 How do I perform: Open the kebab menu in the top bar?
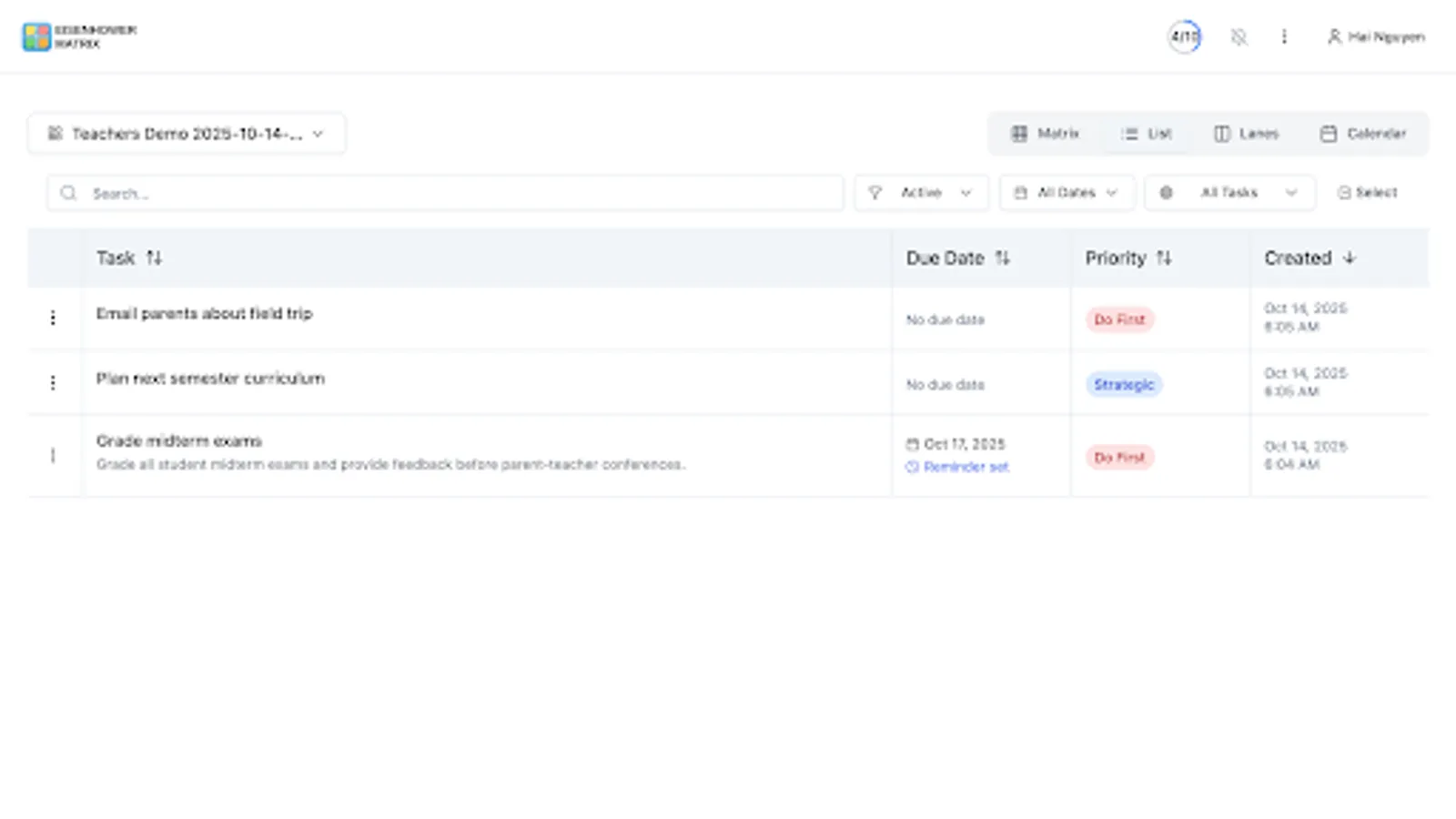click(x=1284, y=36)
